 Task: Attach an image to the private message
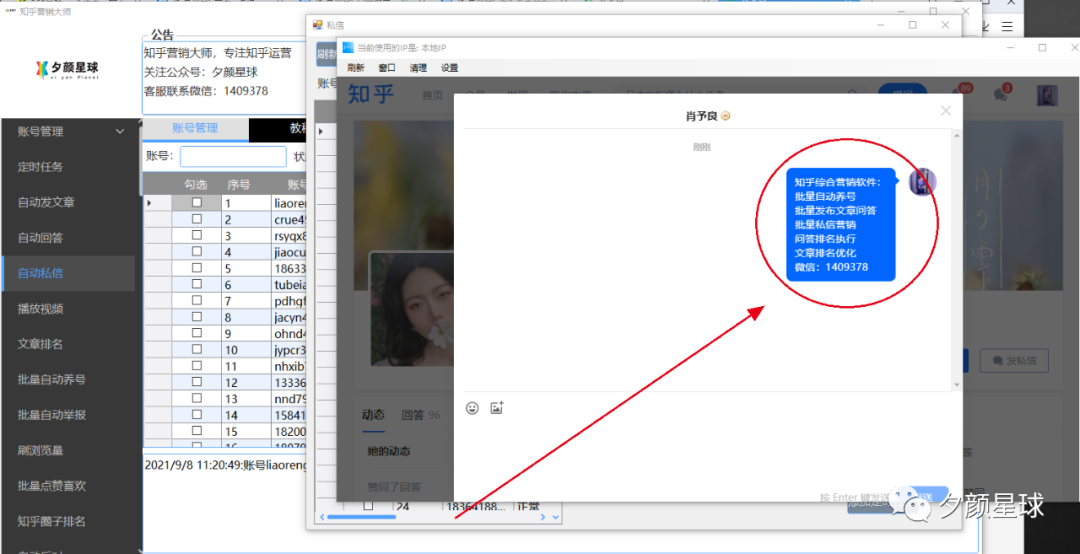click(497, 408)
